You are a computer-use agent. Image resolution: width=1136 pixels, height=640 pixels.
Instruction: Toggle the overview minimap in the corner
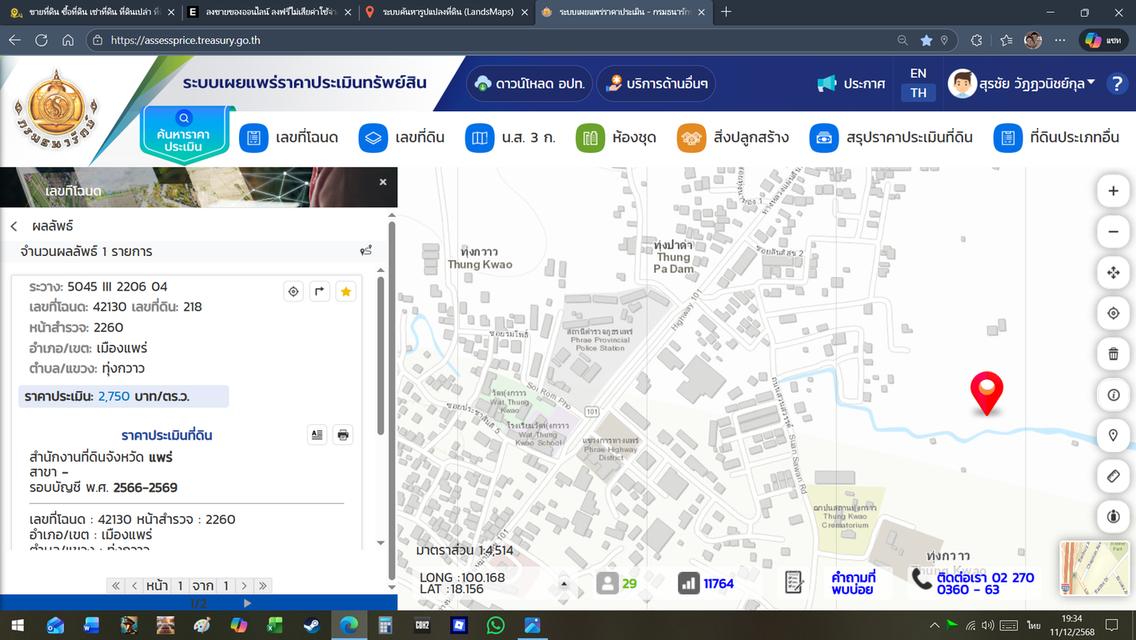pyautogui.click(x=1095, y=570)
